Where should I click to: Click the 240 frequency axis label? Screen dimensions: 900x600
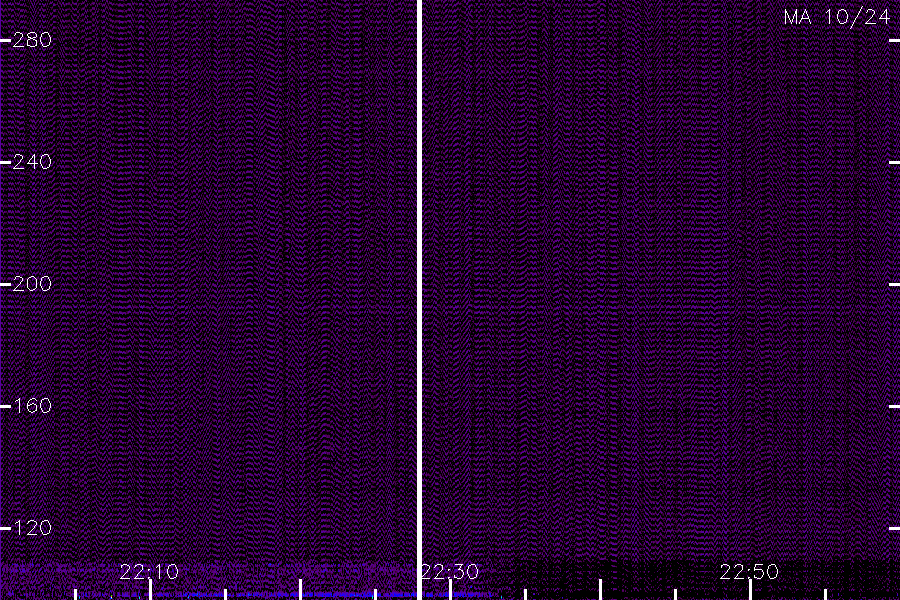pos(32,162)
